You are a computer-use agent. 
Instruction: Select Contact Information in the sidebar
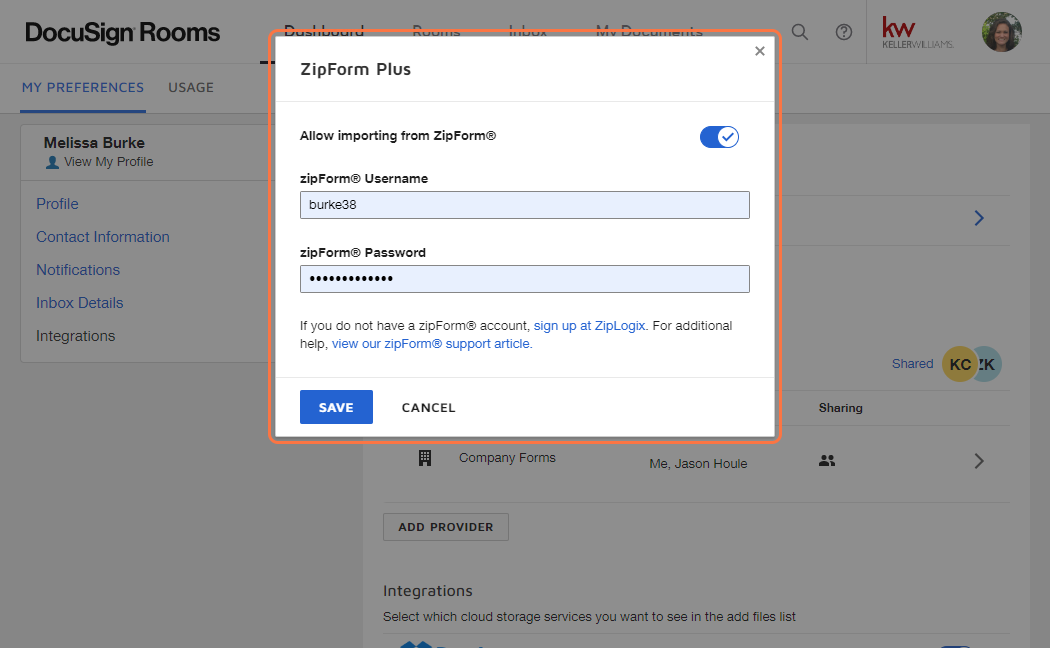102,237
